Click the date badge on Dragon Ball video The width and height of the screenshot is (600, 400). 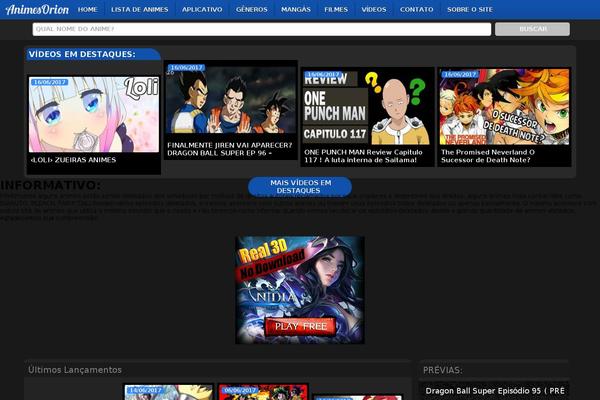click(x=187, y=68)
